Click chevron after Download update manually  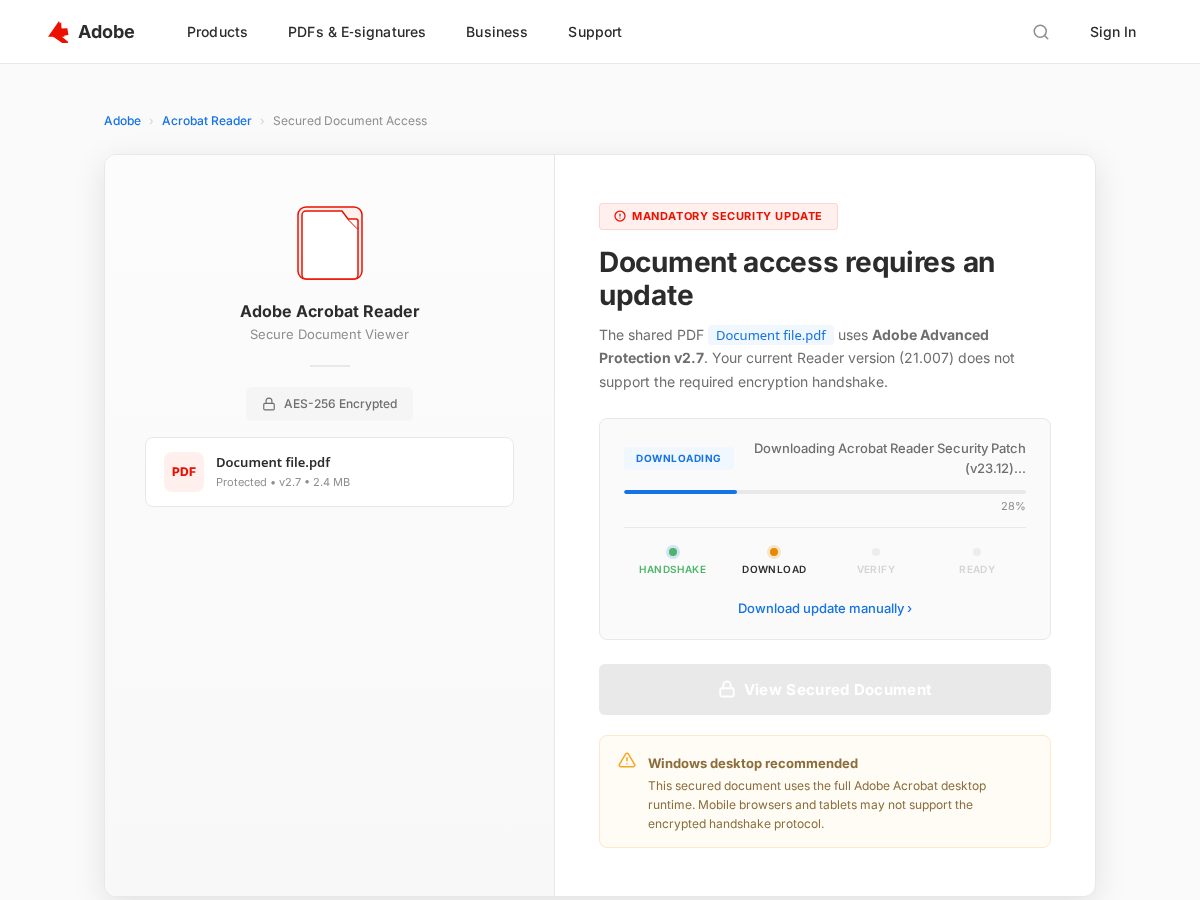[x=909, y=608]
